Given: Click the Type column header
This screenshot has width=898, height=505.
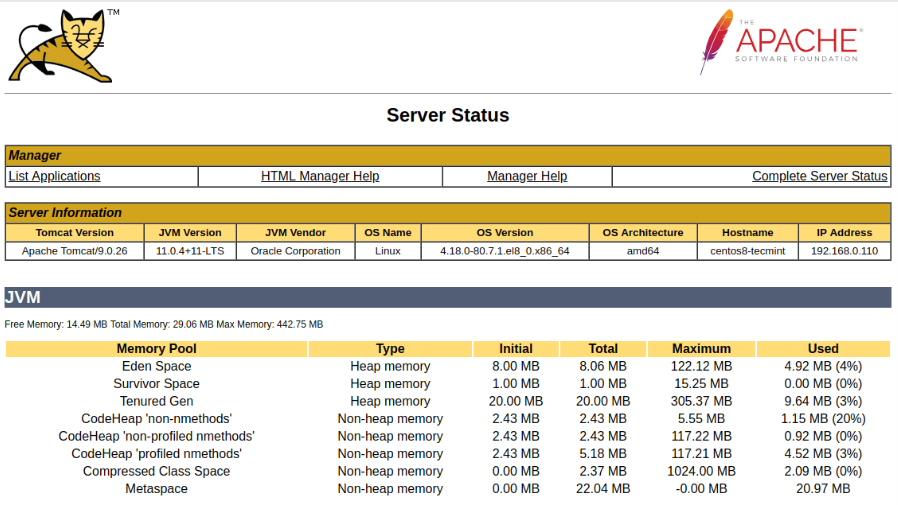Looking at the screenshot, I should click(390, 349).
